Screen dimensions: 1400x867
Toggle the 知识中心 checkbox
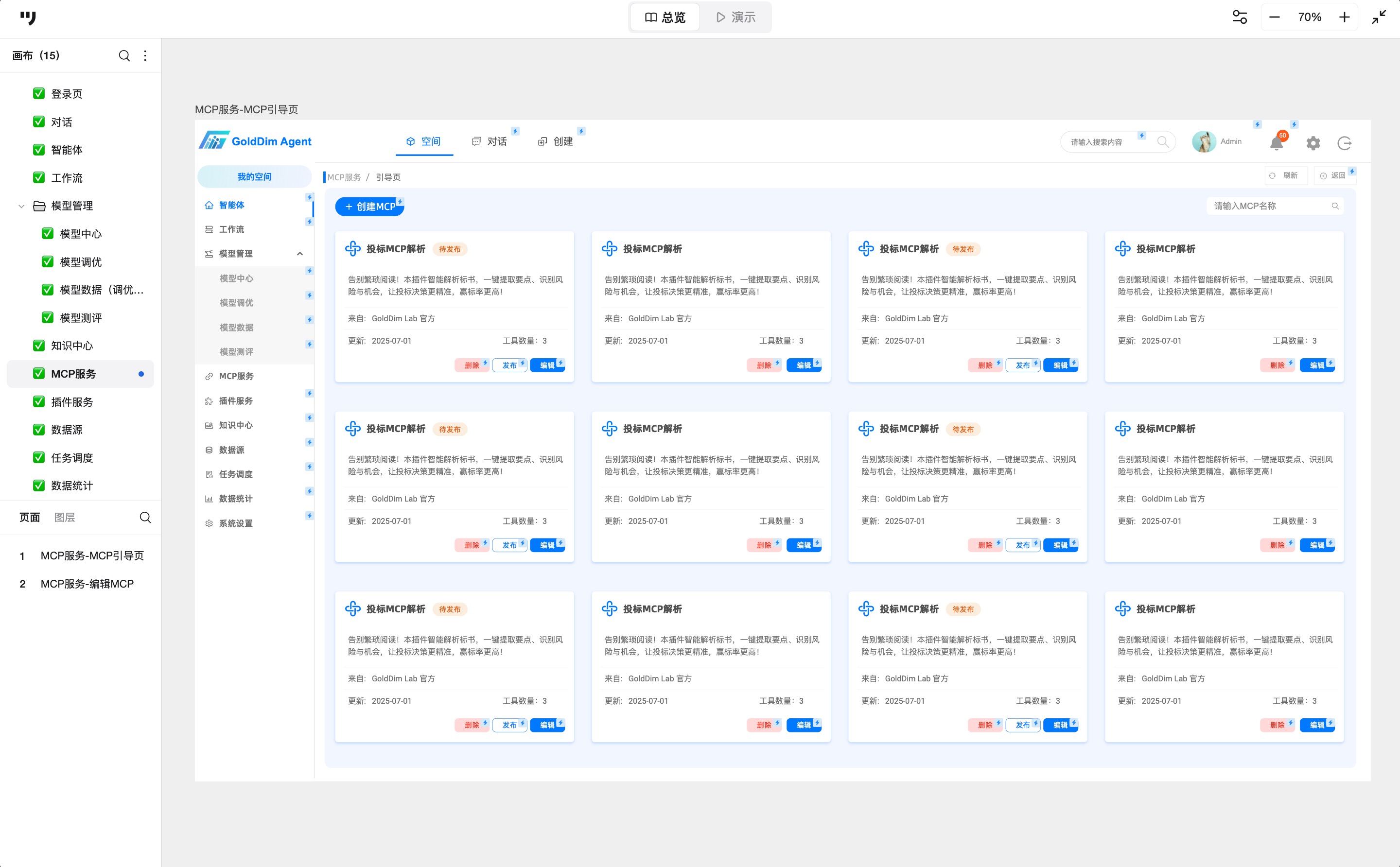(39, 346)
